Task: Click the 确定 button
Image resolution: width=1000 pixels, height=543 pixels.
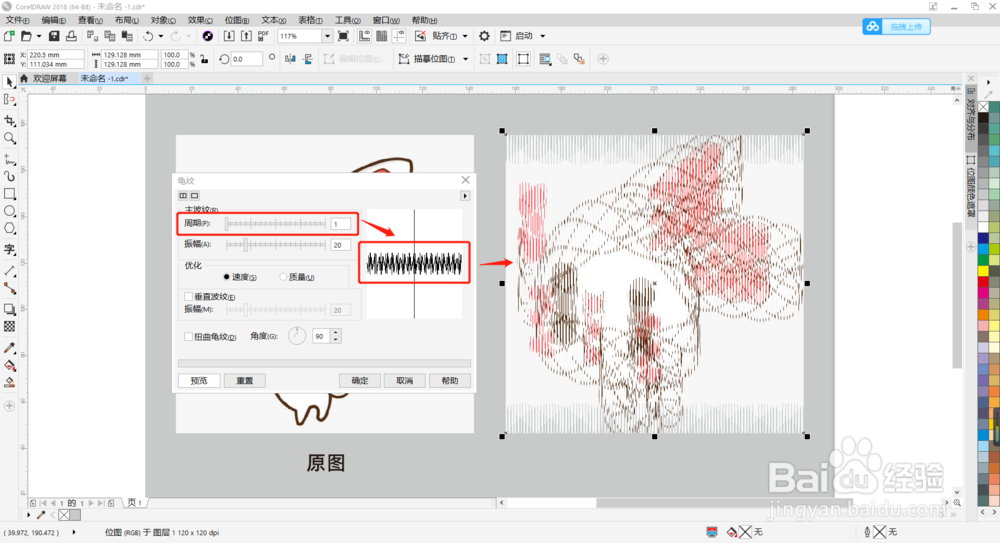Action: click(360, 381)
